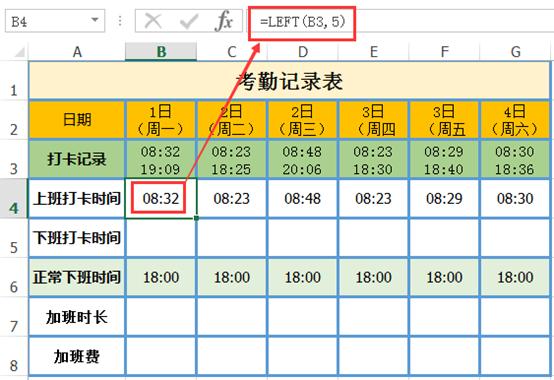This screenshot has height=380, width=554.
Task: Select row 7 header
Action: (x=14, y=317)
